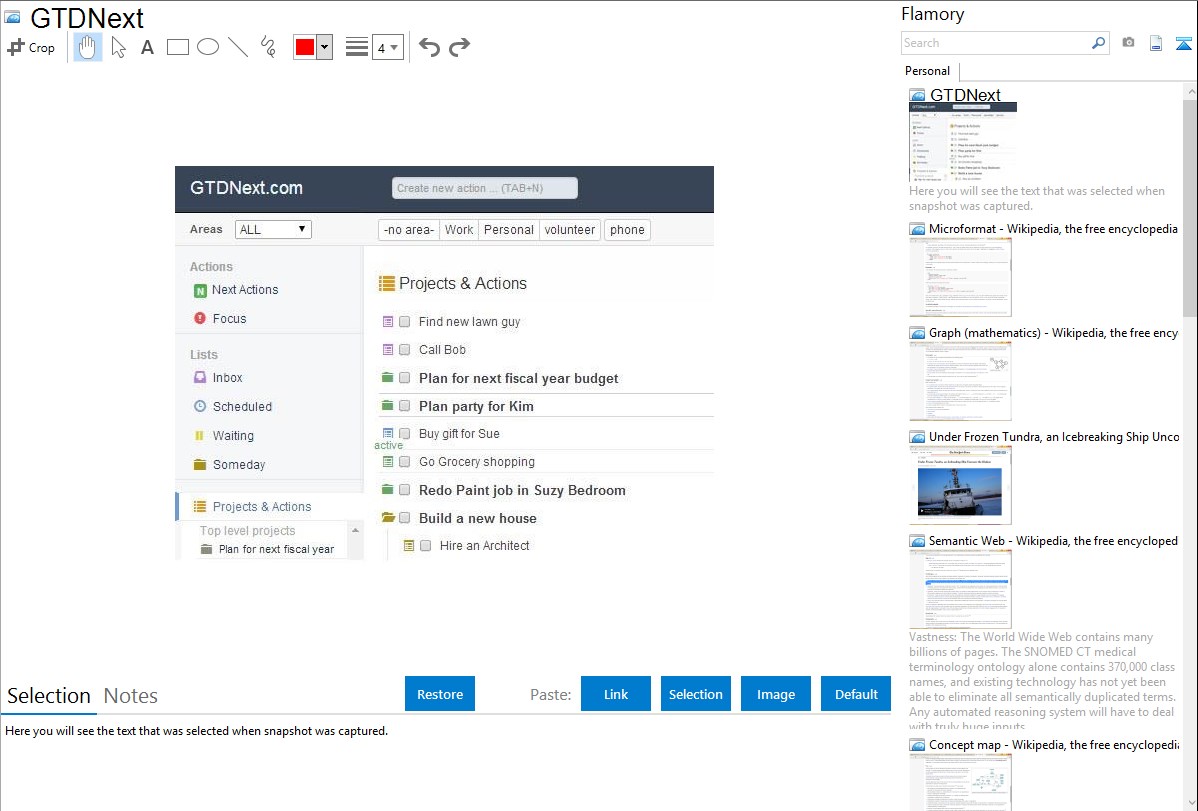Check the Buy gift for Sue checkbox
The width and height of the screenshot is (1198, 811).
point(405,433)
